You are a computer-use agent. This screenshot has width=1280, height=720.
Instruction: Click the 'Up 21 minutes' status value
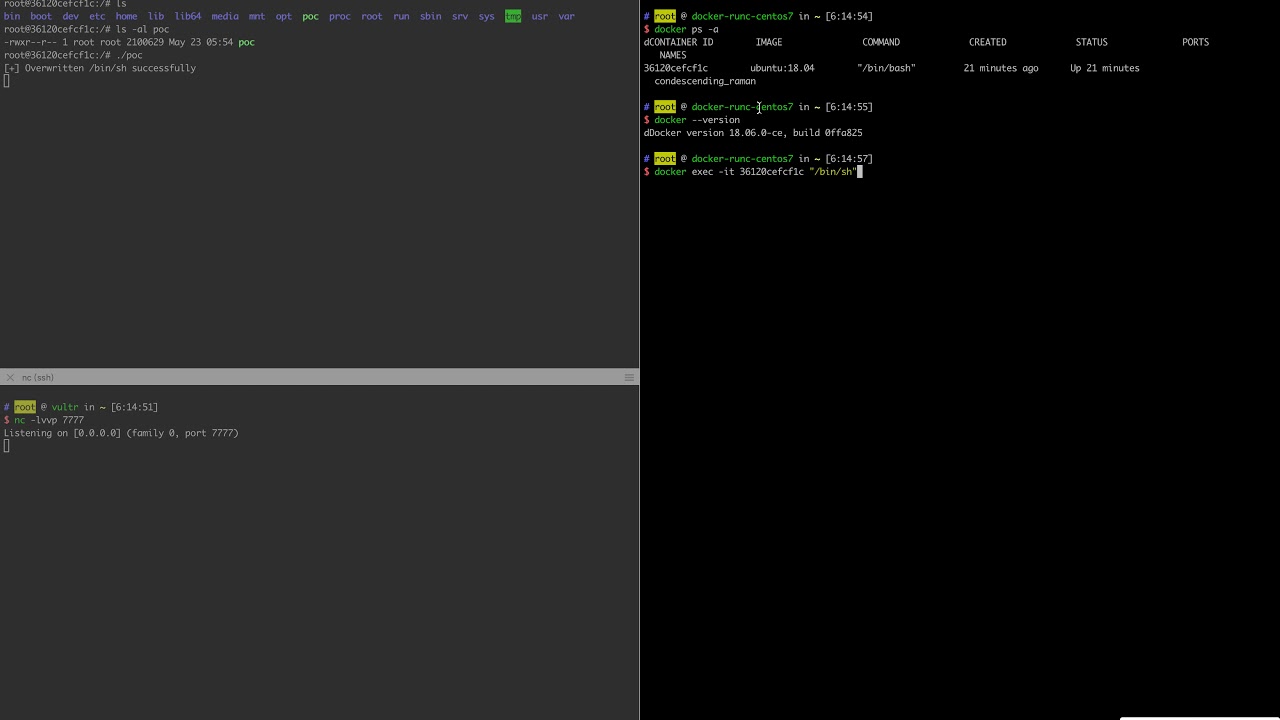tap(1105, 68)
